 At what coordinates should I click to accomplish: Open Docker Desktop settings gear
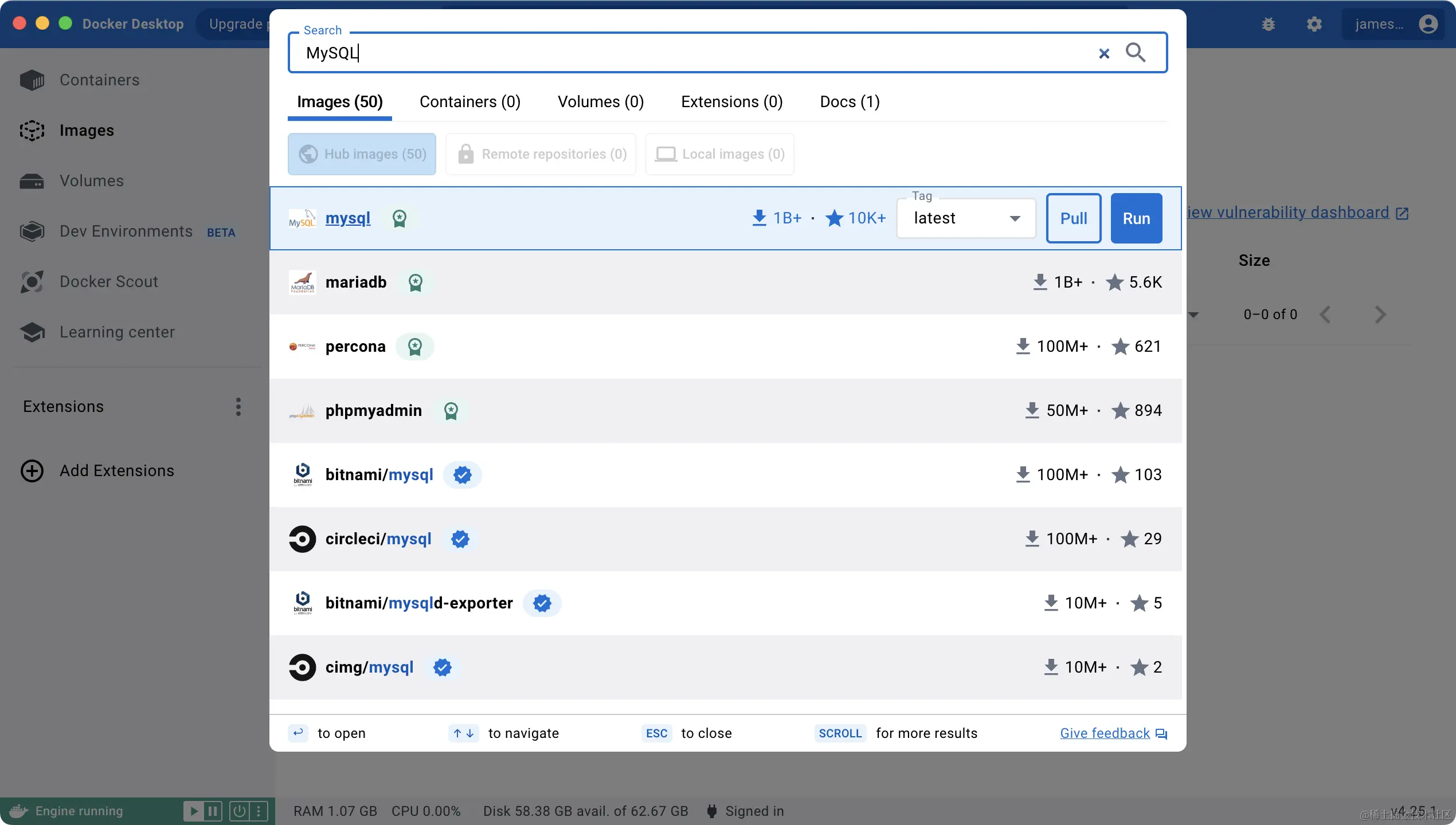pos(1314,24)
